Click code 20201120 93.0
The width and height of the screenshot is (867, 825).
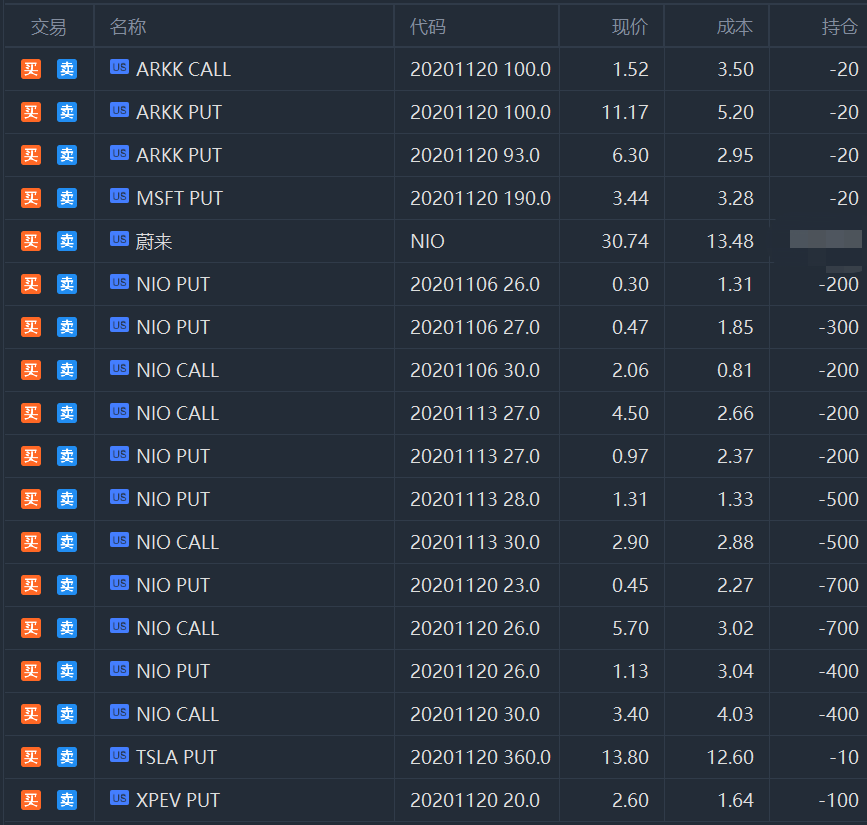475,155
